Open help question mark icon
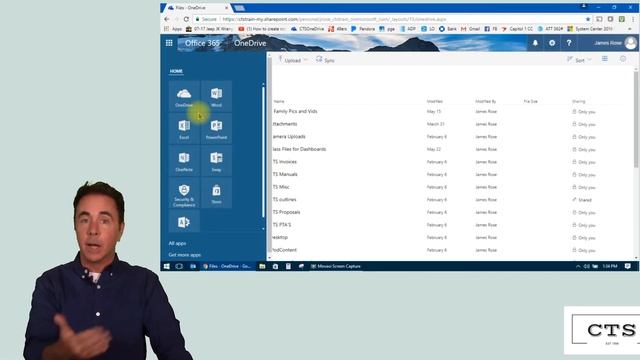The image size is (640, 360). pyautogui.click(x=569, y=43)
